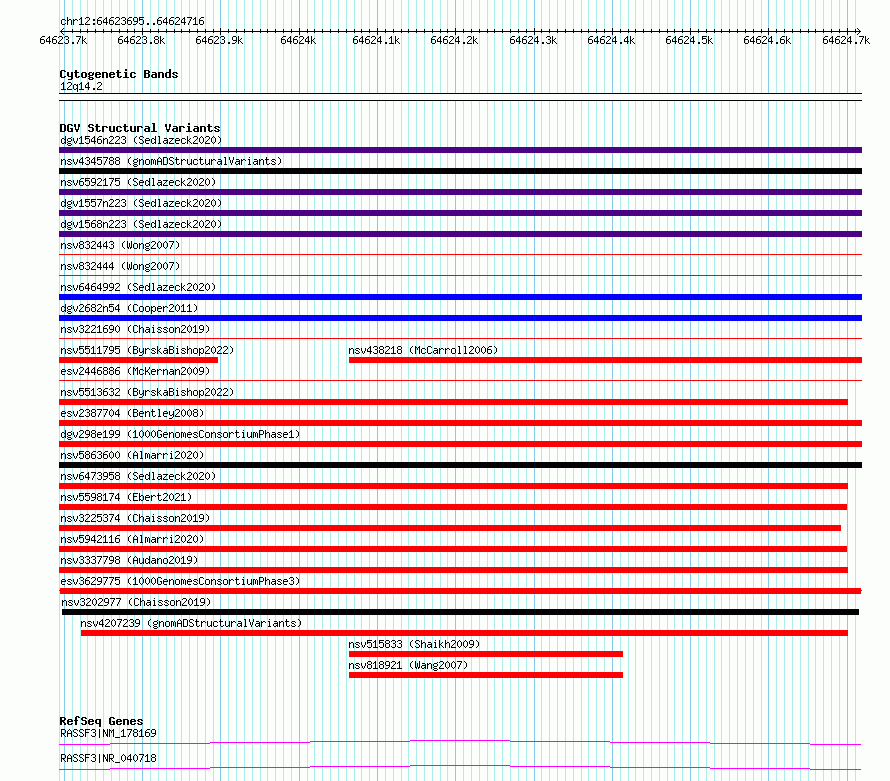This screenshot has height=781, width=890.
Task: Select the nsv5863600 (Almarri2020) label
Action: (x=132, y=455)
